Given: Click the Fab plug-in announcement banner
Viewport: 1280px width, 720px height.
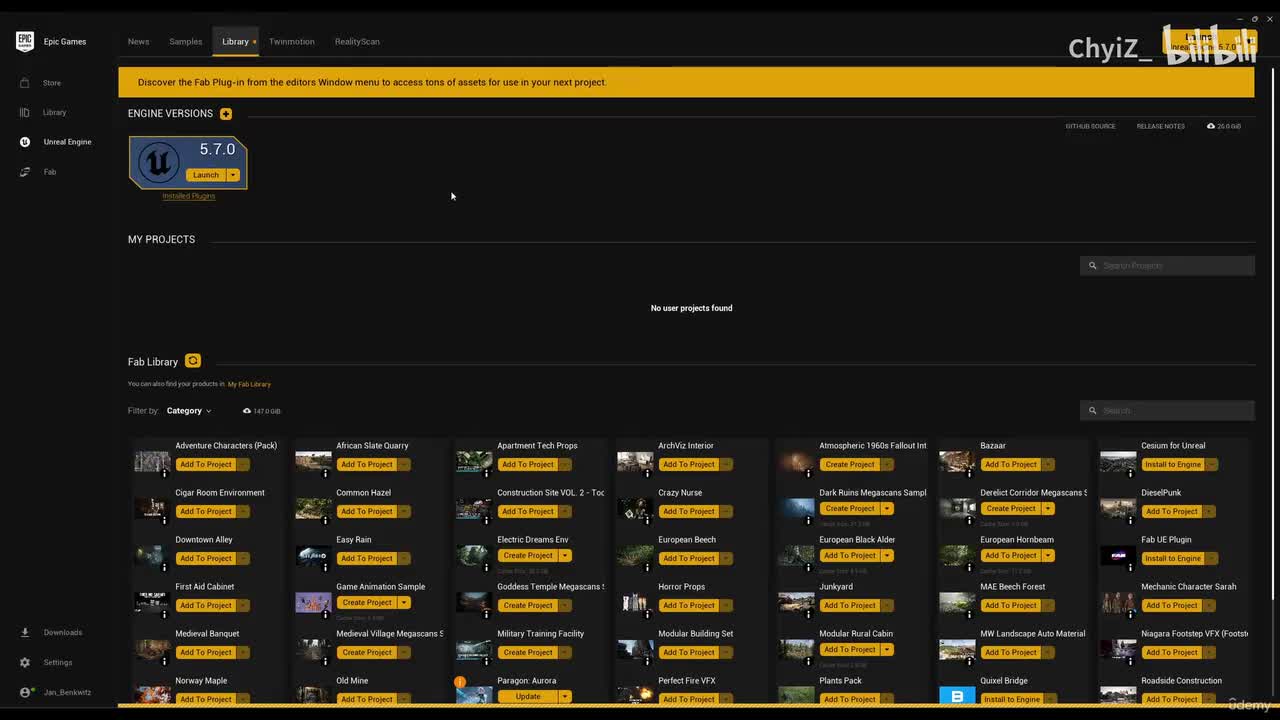Looking at the screenshot, I should coord(686,82).
